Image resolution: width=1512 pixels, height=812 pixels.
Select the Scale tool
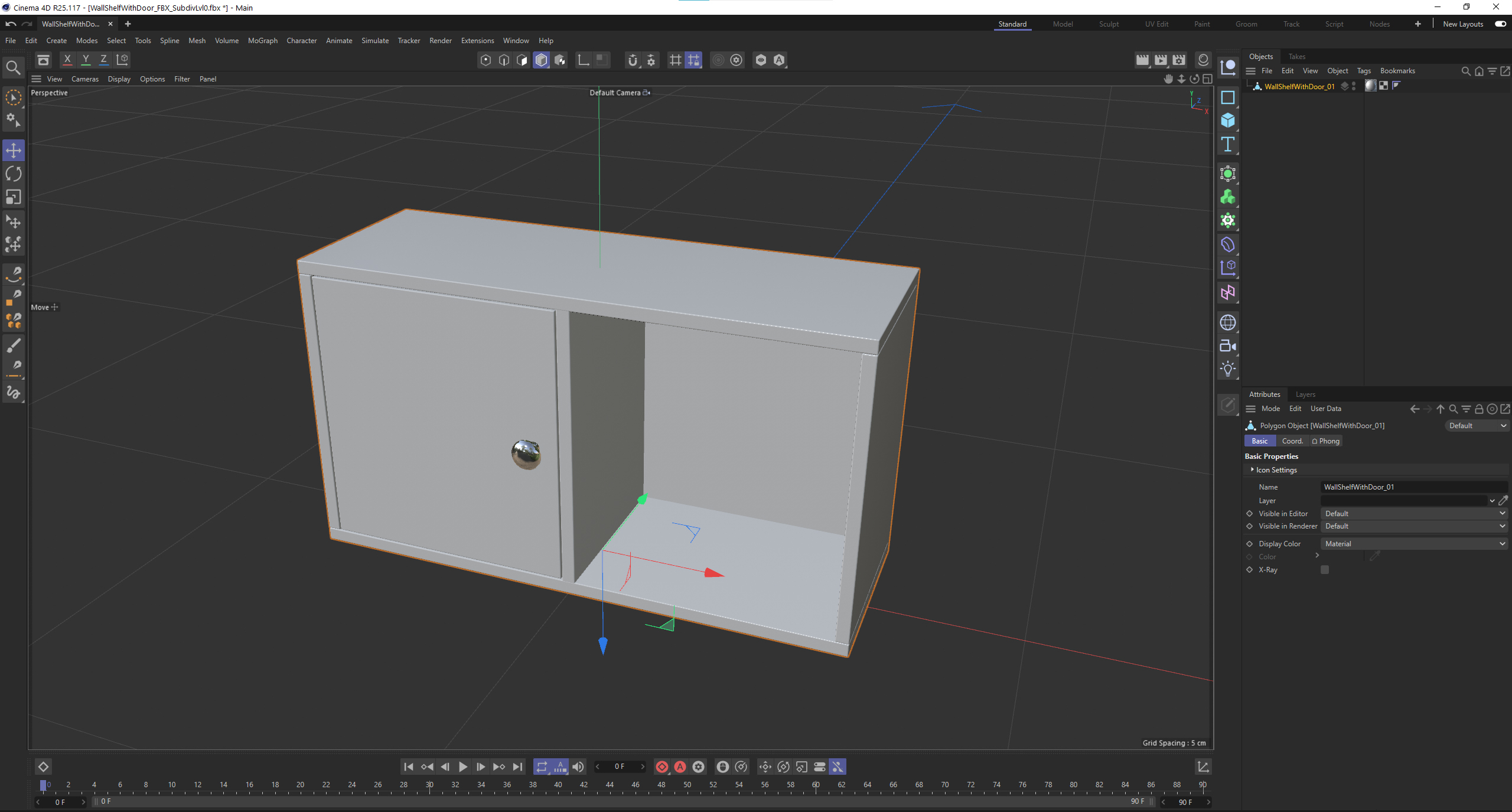point(14,197)
